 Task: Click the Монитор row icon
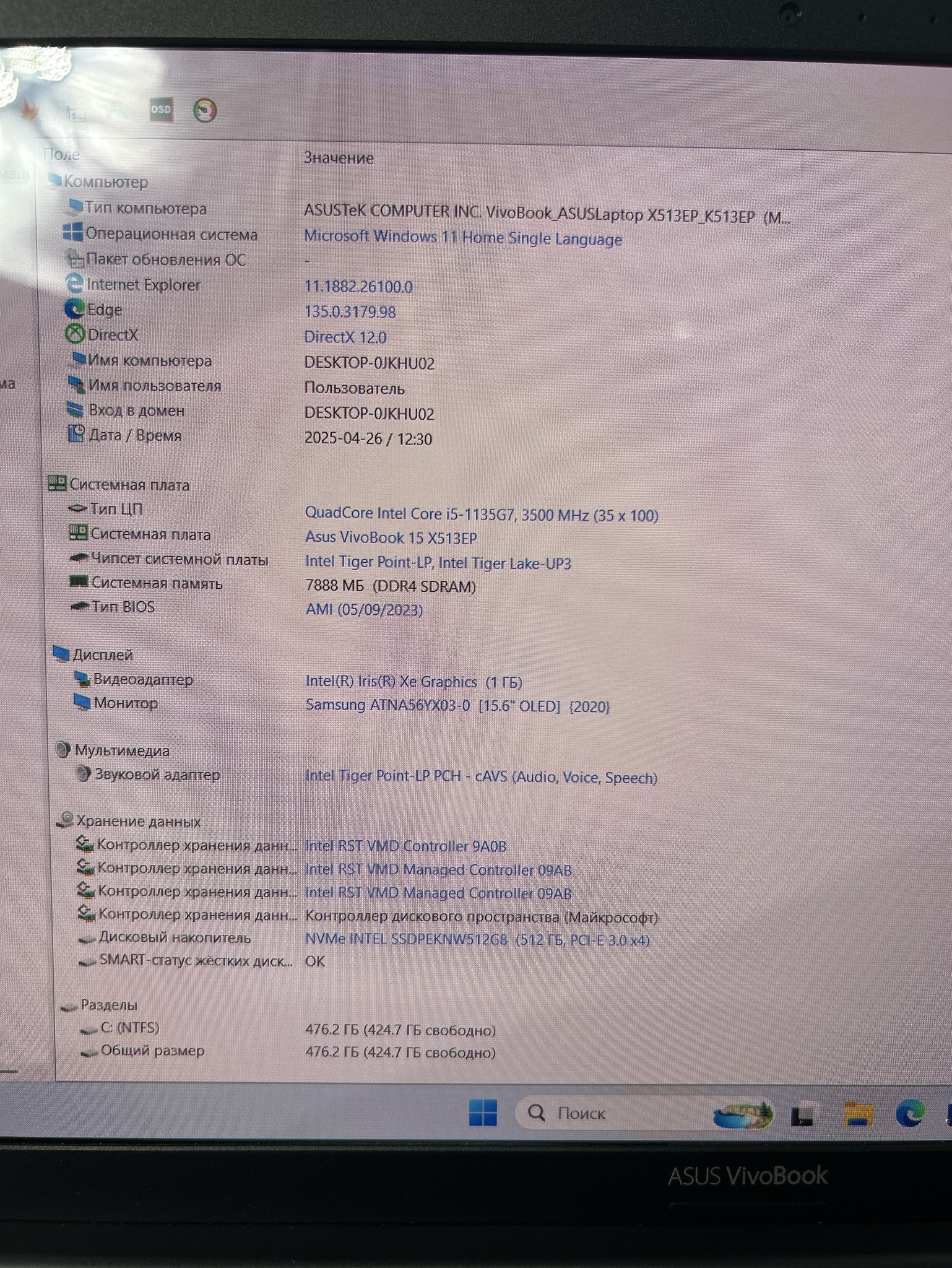pyautogui.click(x=82, y=701)
